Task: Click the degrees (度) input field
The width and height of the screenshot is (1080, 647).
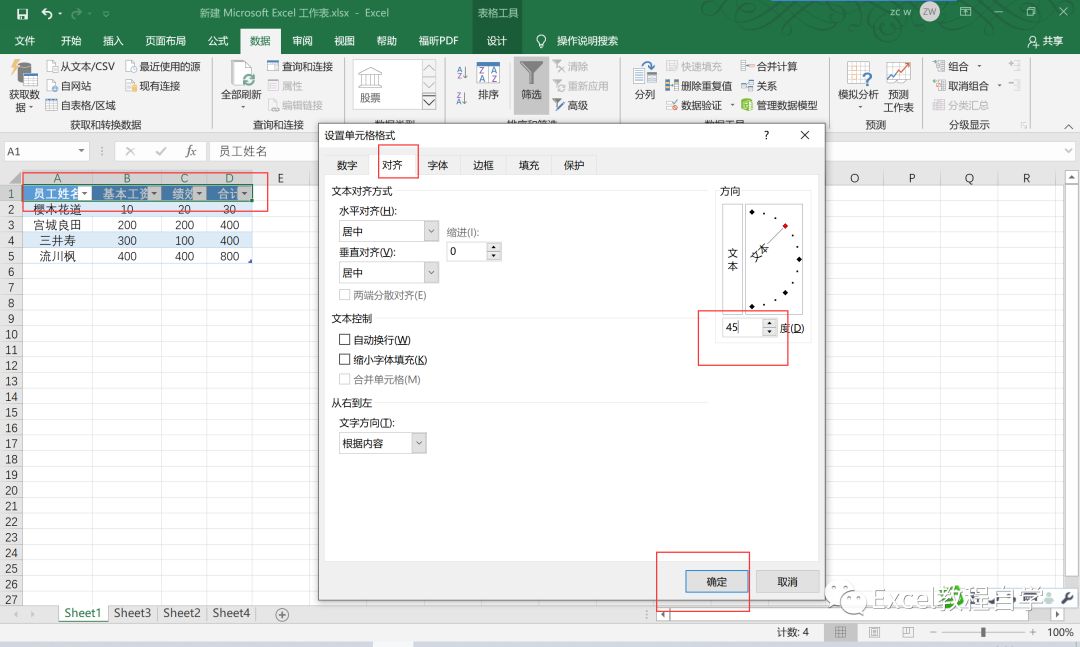Action: pos(742,327)
